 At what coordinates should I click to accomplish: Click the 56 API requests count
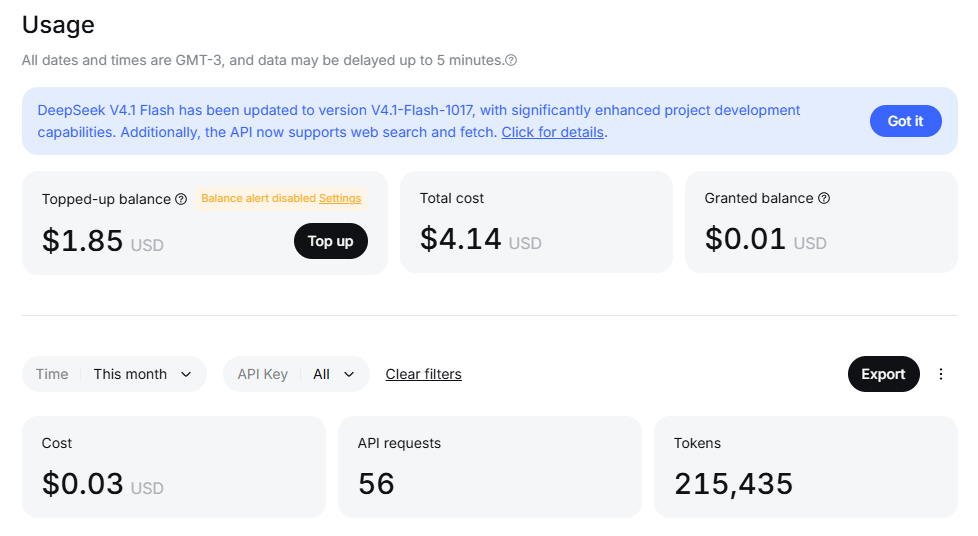376,484
